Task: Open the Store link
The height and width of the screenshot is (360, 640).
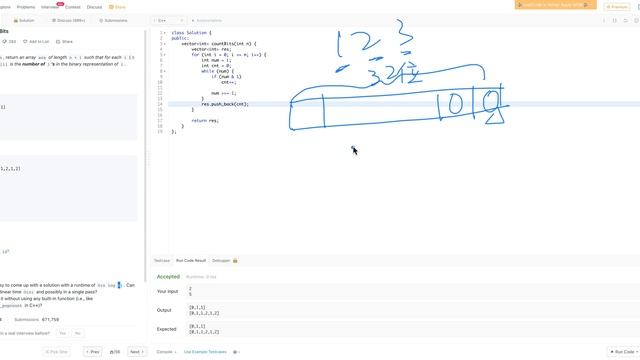Action: coord(118,7)
